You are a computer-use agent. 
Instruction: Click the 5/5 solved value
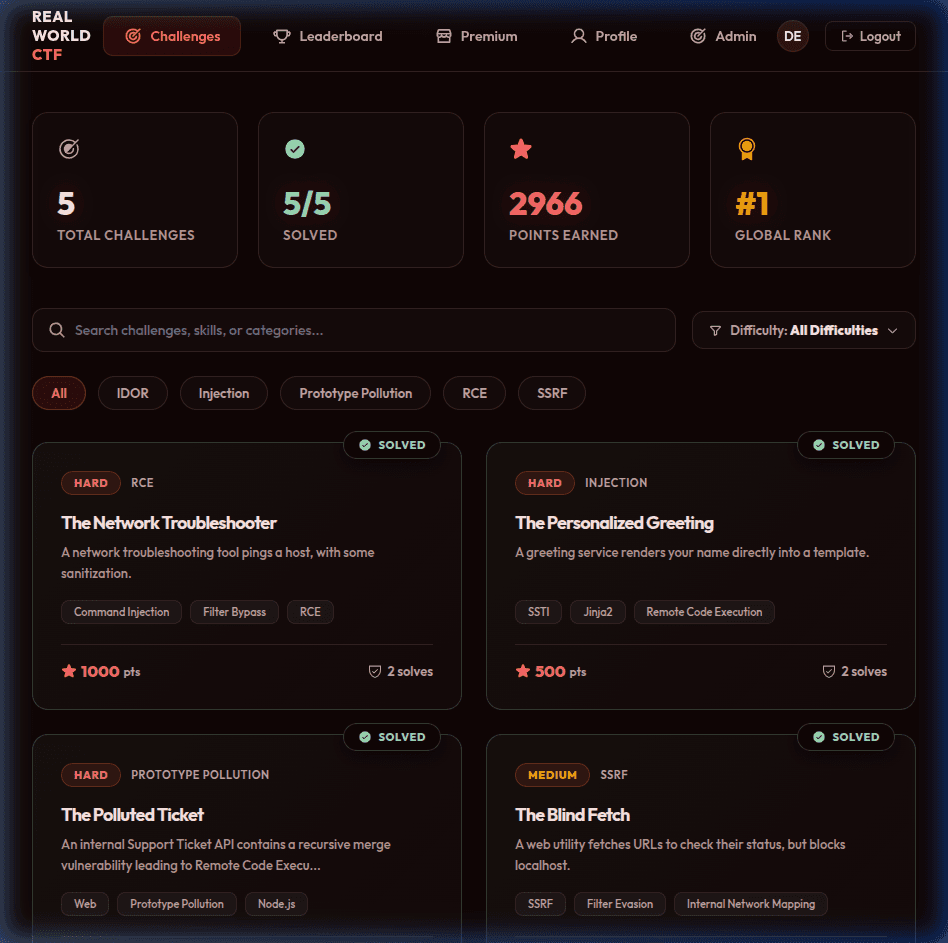[307, 204]
